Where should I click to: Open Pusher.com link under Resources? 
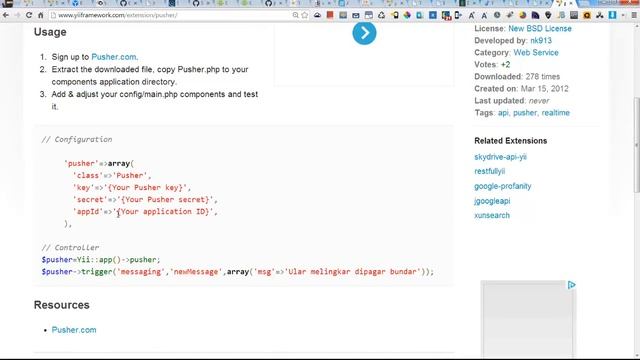tap(74, 330)
